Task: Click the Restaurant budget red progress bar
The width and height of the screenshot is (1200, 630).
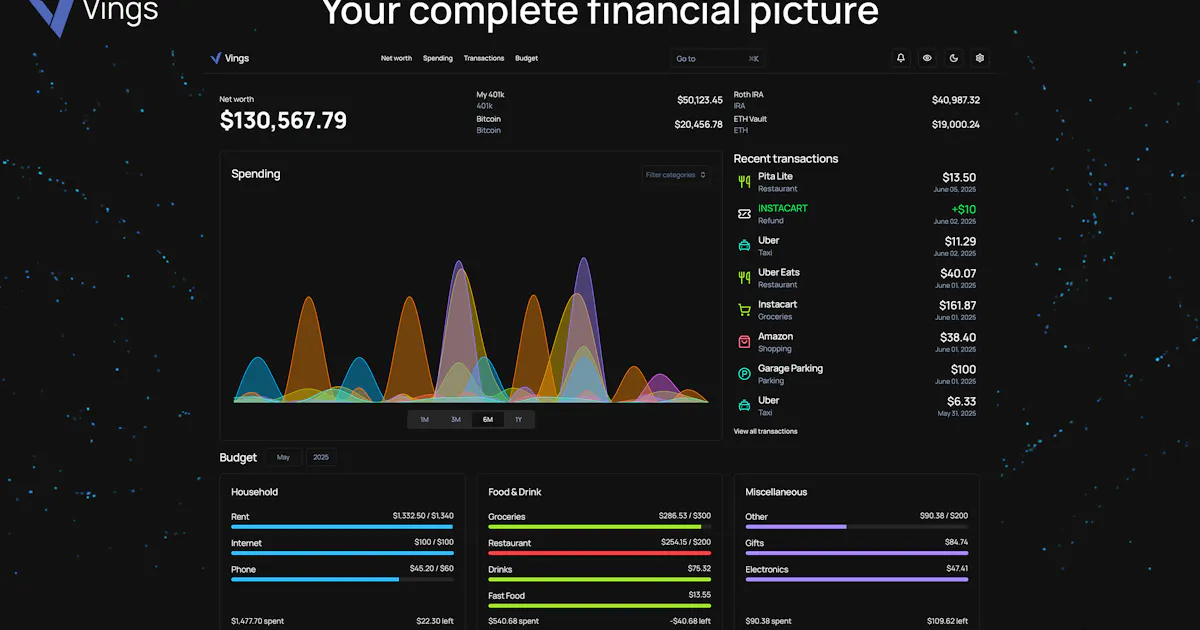Action: pos(600,552)
